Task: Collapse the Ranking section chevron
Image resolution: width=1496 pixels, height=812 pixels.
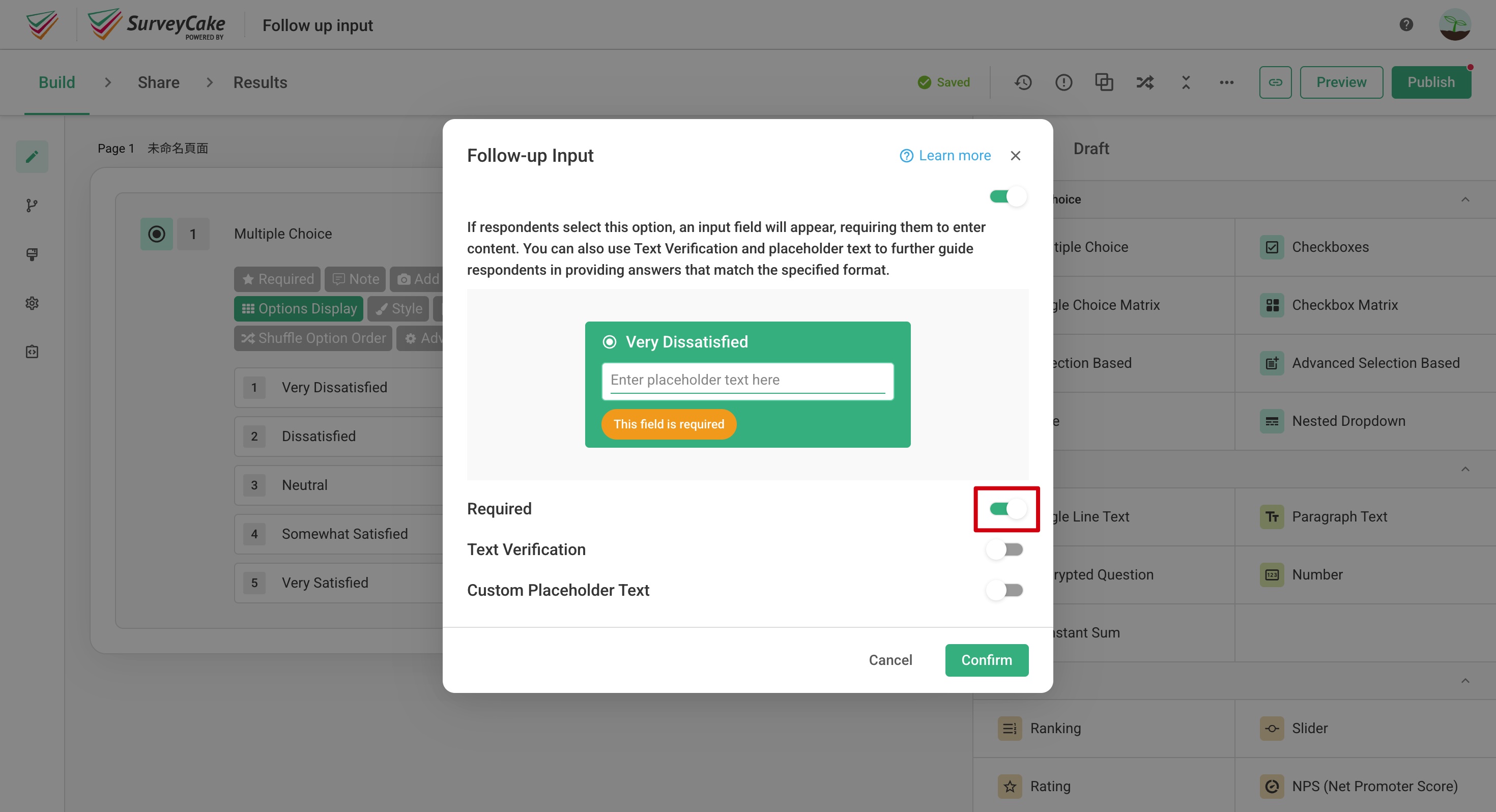Action: click(x=1466, y=680)
